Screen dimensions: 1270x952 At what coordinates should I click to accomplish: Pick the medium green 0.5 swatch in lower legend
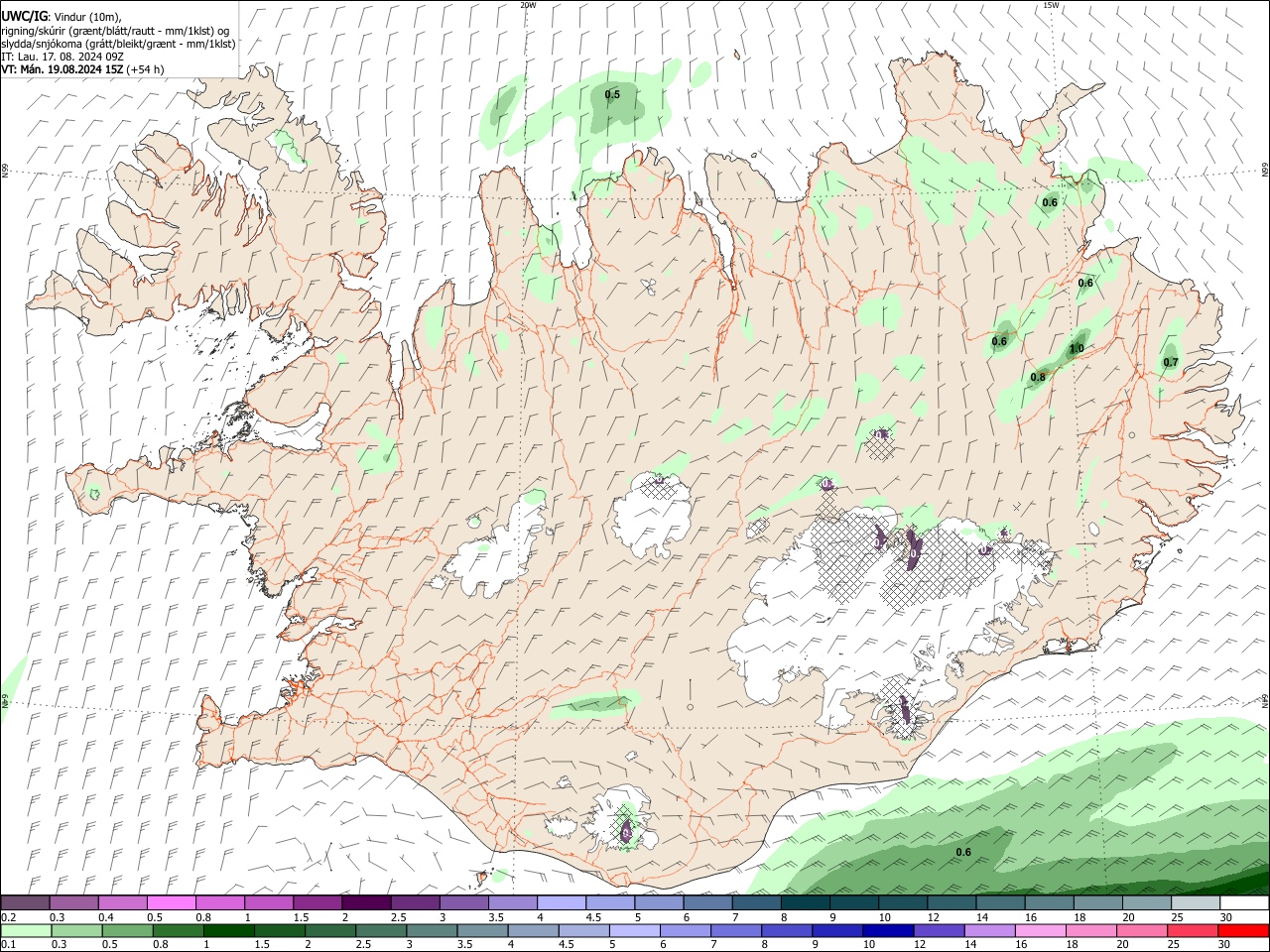[x=127, y=930]
